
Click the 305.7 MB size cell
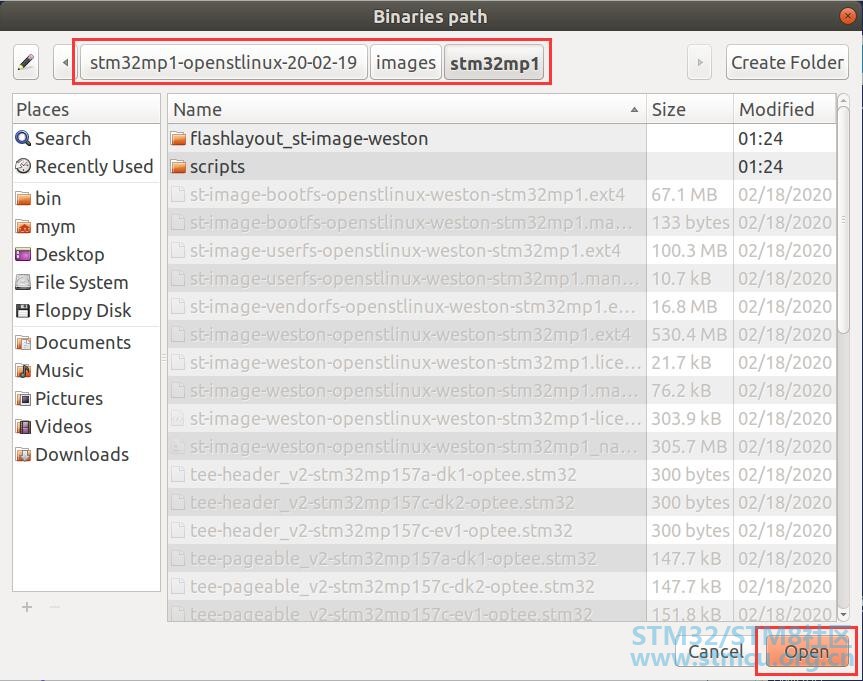click(689, 446)
